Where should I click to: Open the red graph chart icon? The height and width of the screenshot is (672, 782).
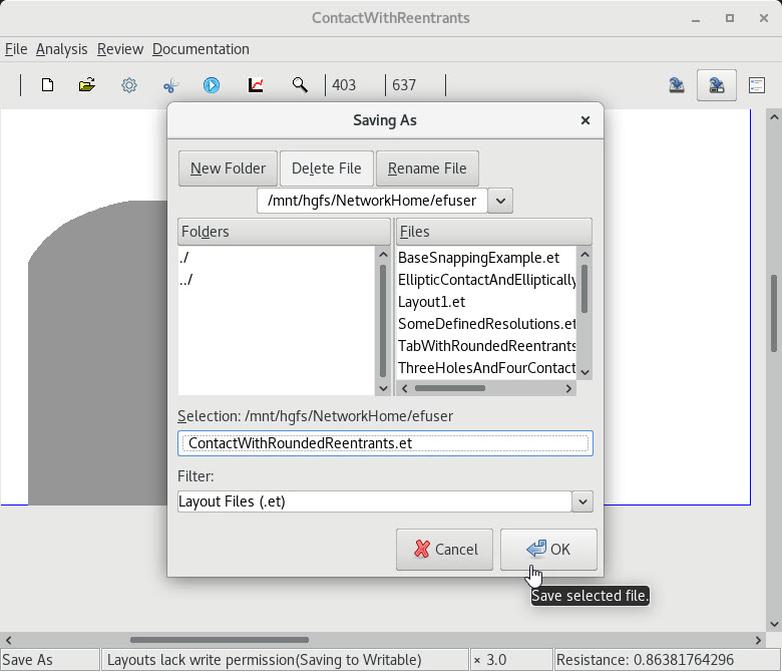pos(256,85)
